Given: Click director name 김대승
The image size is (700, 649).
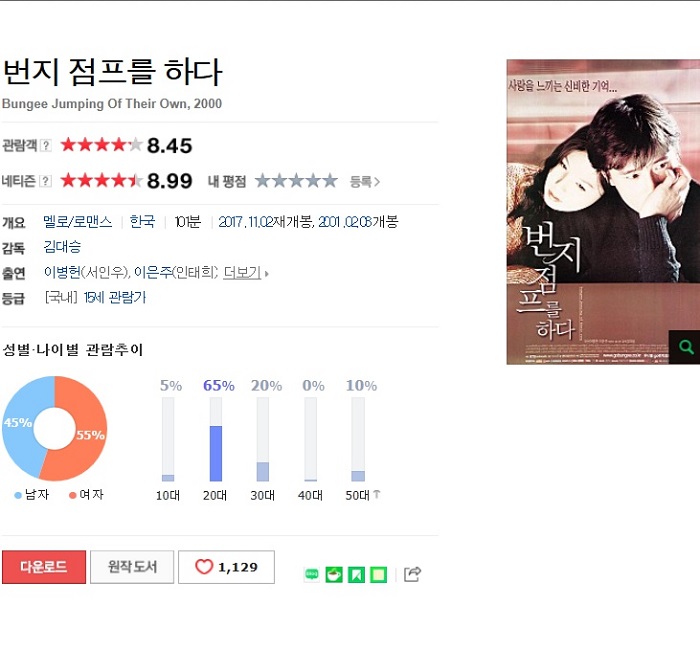Looking at the screenshot, I should click(x=62, y=246).
